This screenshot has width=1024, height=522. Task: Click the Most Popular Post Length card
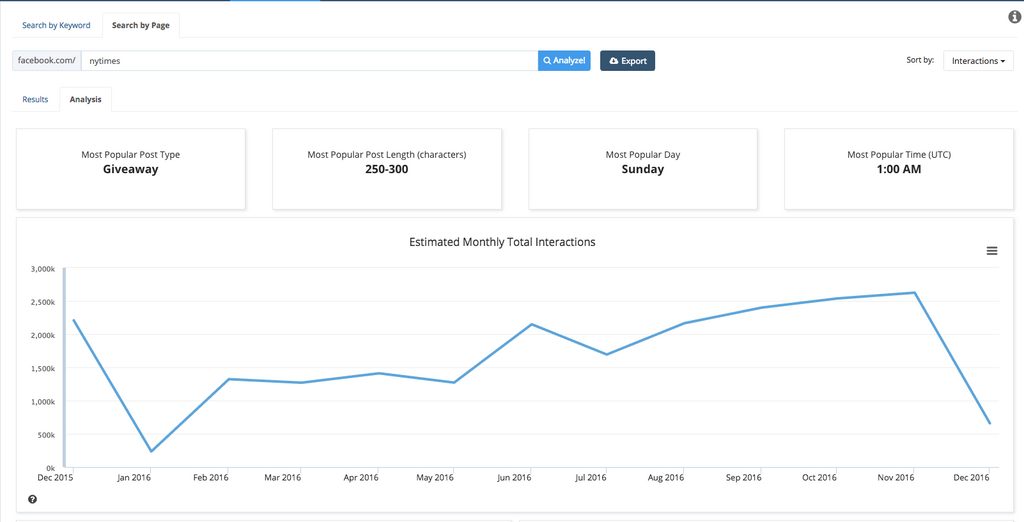point(386,168)
